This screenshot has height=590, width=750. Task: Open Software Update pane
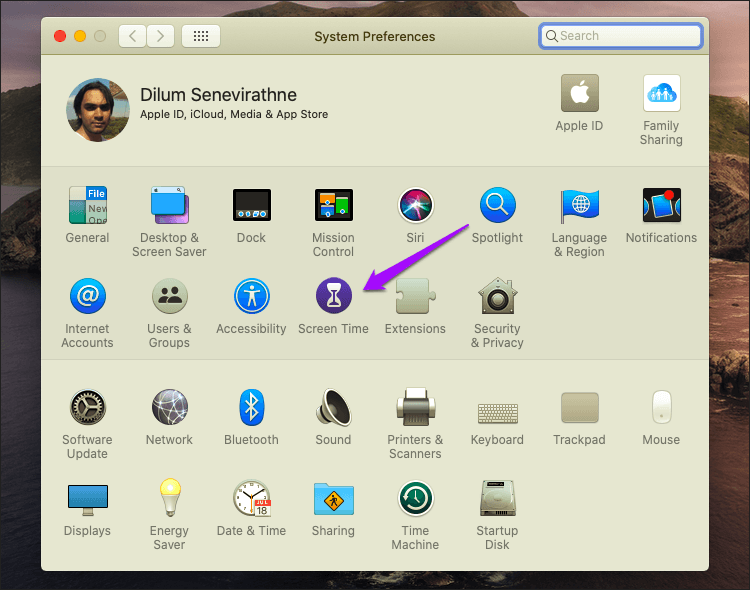pyautogui.click(x=88, y=407)
